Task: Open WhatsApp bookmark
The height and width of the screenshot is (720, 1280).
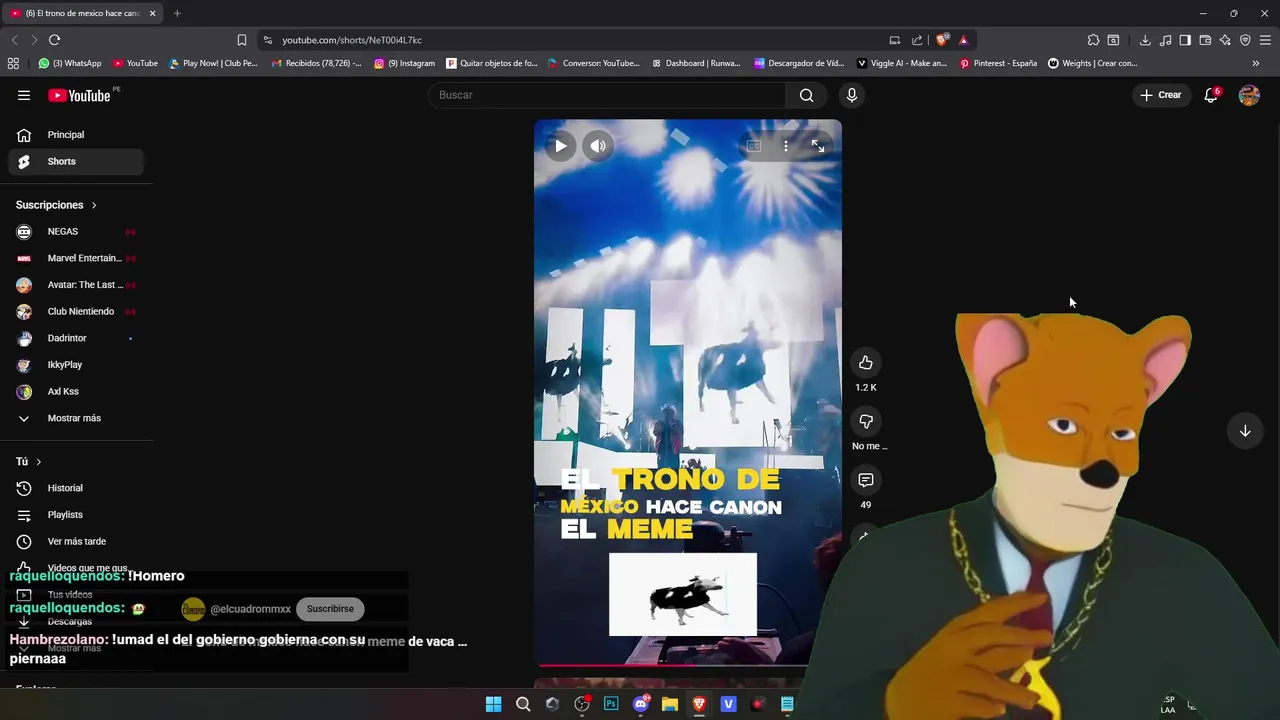Action: [69, 63]
